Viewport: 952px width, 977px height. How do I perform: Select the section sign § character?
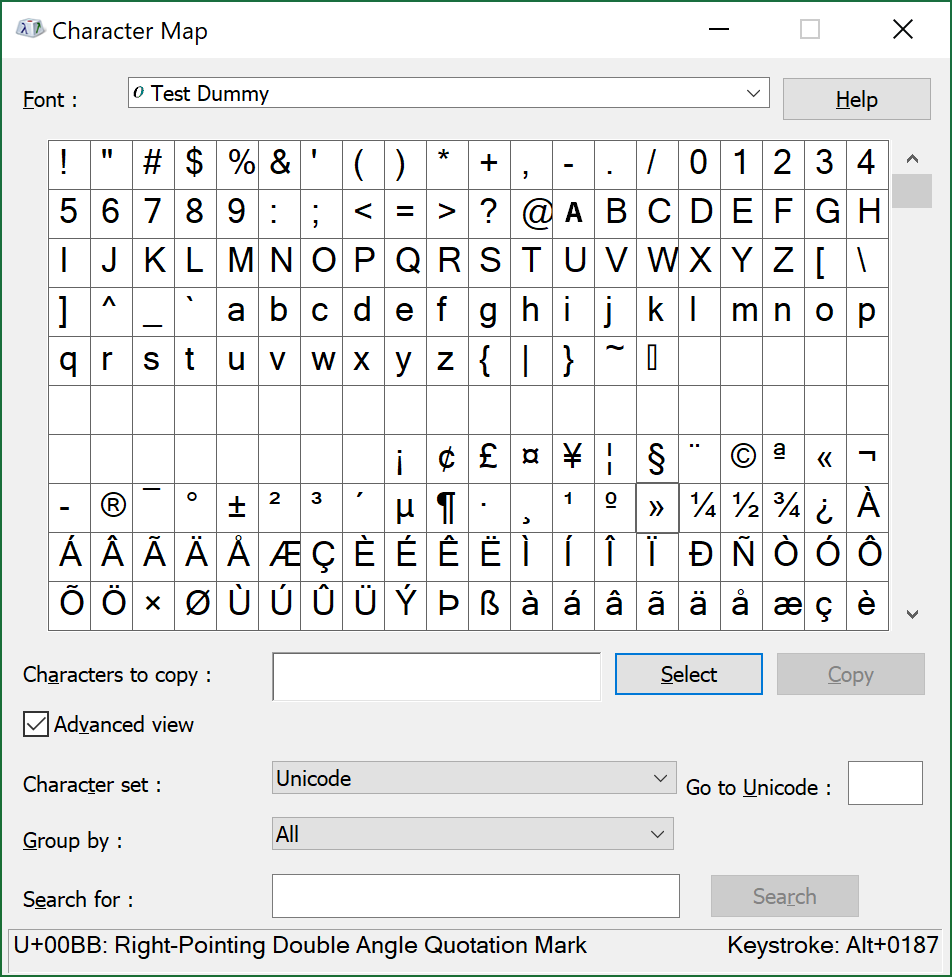657,459
